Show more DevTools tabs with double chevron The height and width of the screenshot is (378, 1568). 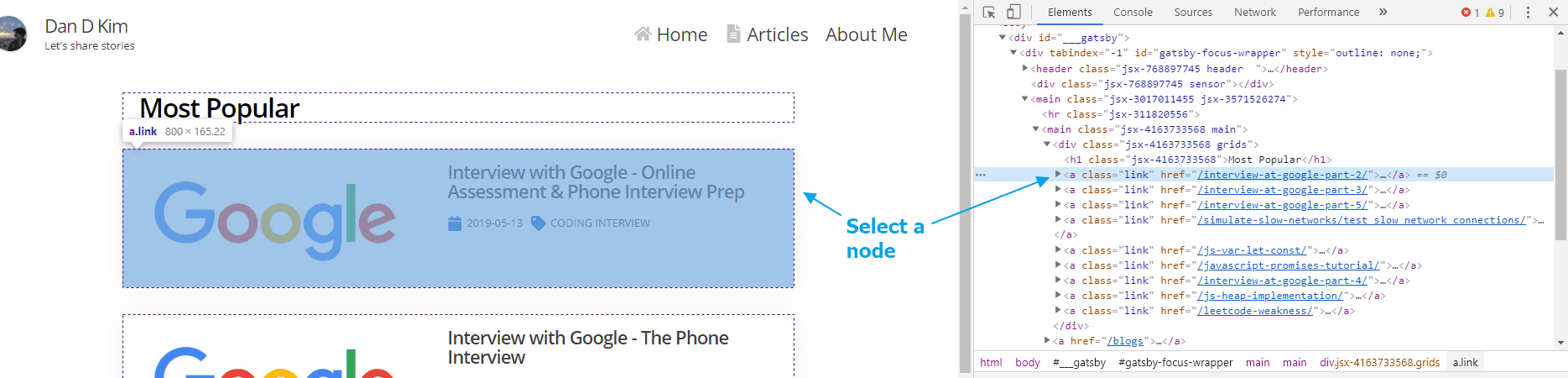point(1383,13)
